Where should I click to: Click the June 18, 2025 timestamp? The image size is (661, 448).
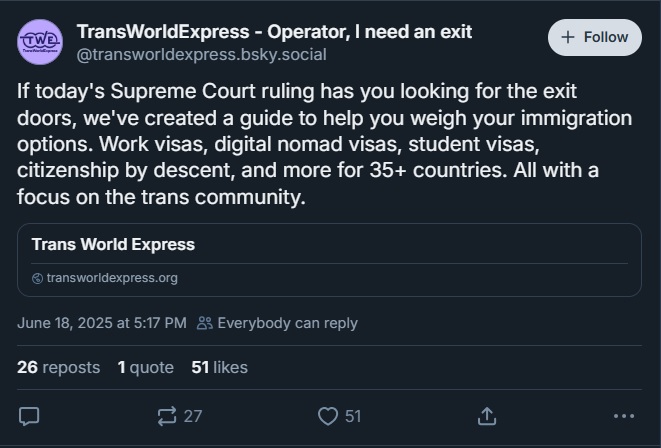pyautogui.click(x=102, y=323)
